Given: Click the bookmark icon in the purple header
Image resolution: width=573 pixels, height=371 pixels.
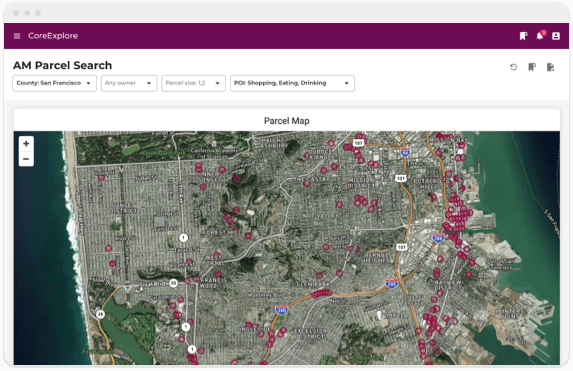Looking at the screenshot, I should (523, 36).
